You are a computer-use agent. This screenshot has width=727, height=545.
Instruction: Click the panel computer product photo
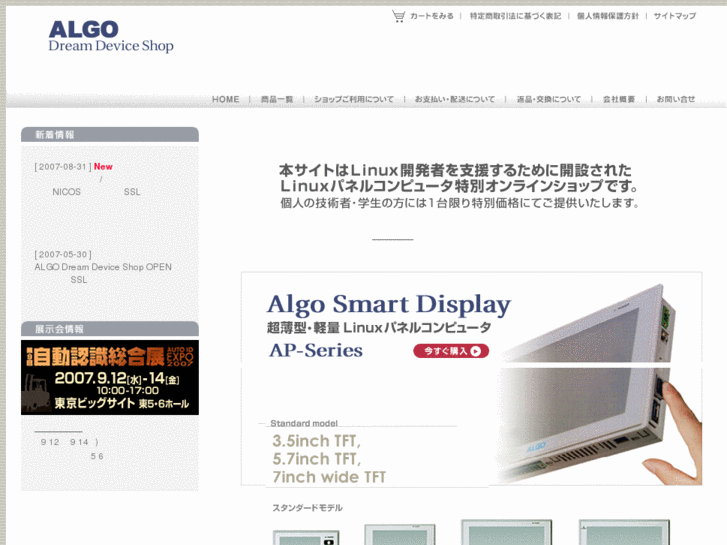600,384
